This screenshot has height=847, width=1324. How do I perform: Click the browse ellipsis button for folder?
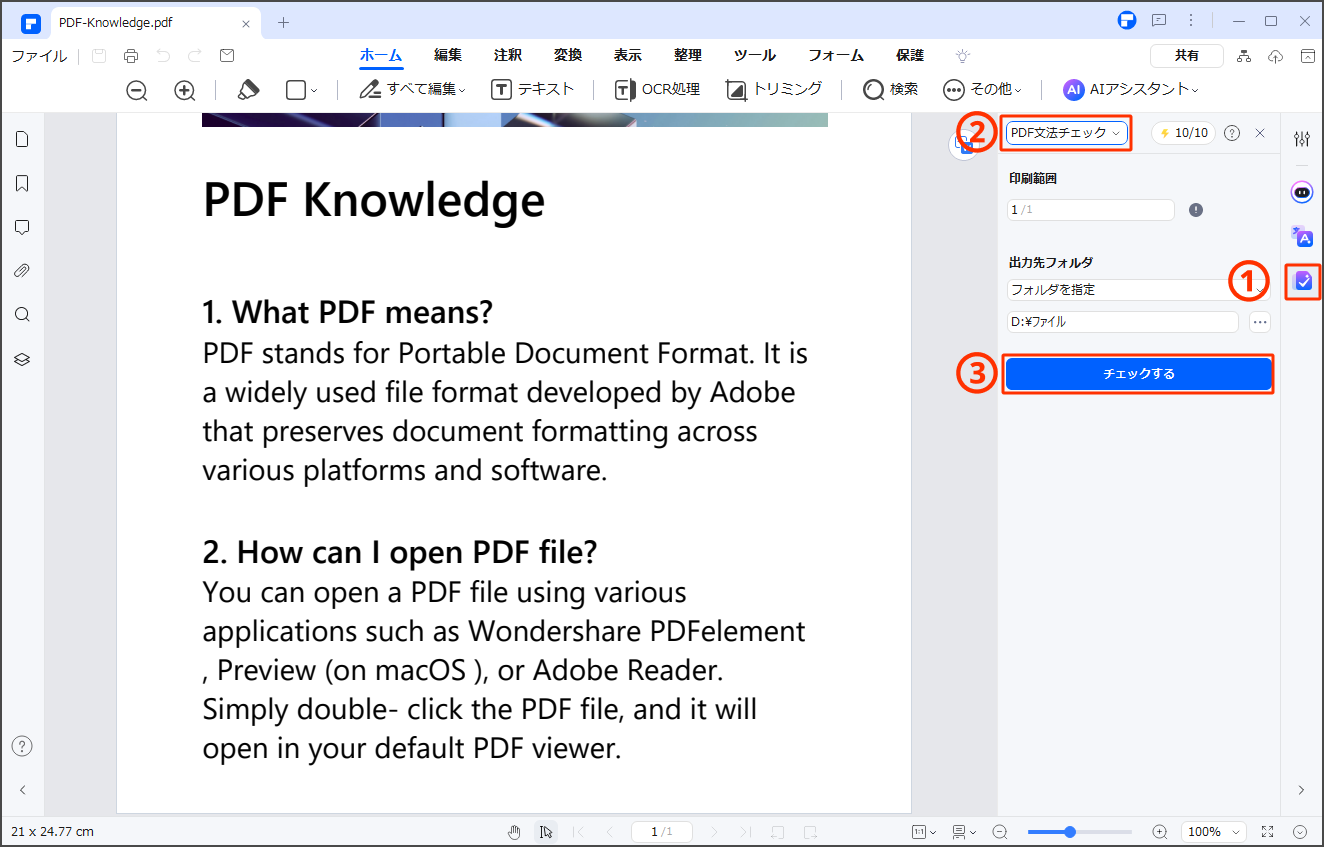click(x=1259, y=322)
